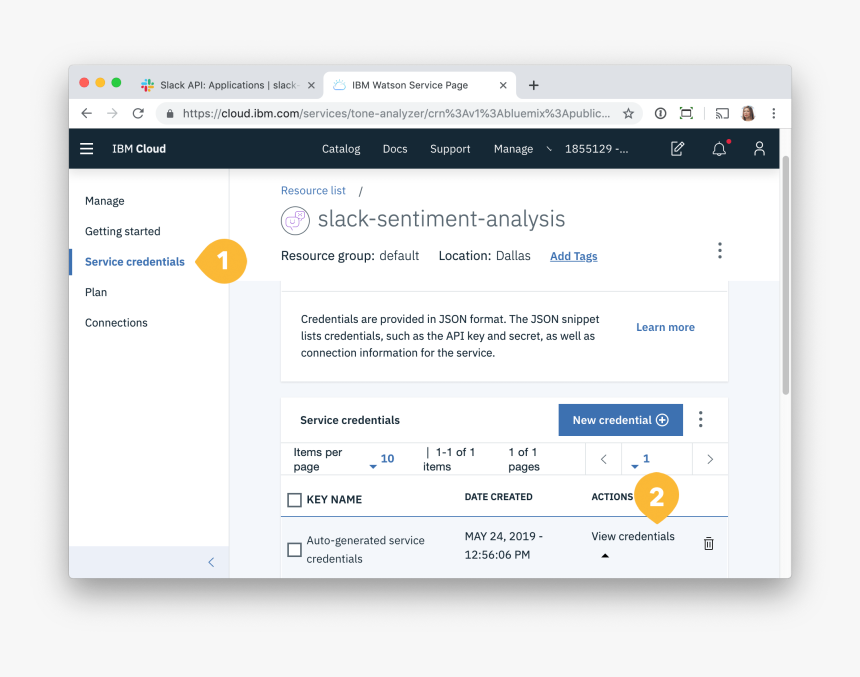
Task: Open the resource actions three-dot menu
Action: click(x=720, y=251)
